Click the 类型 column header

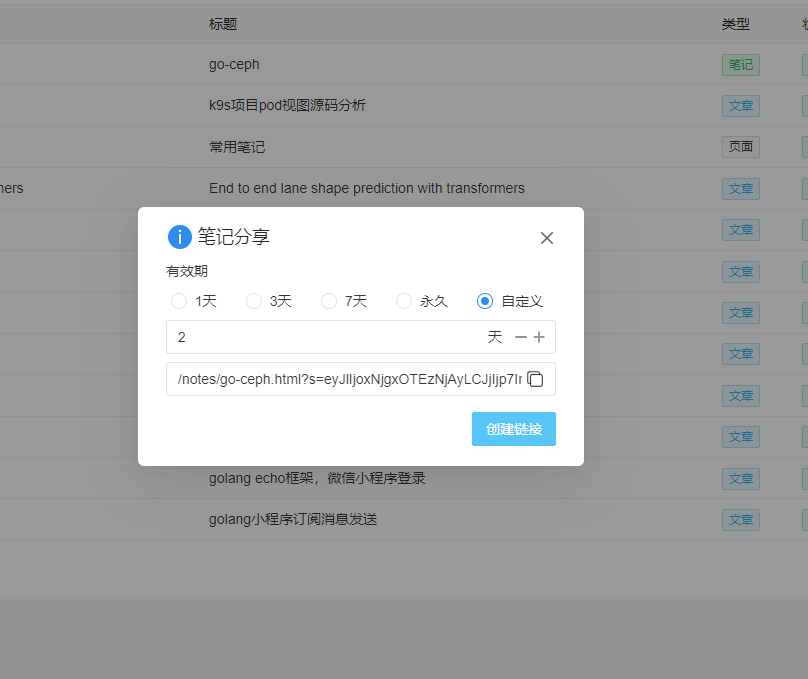[736, 24]
